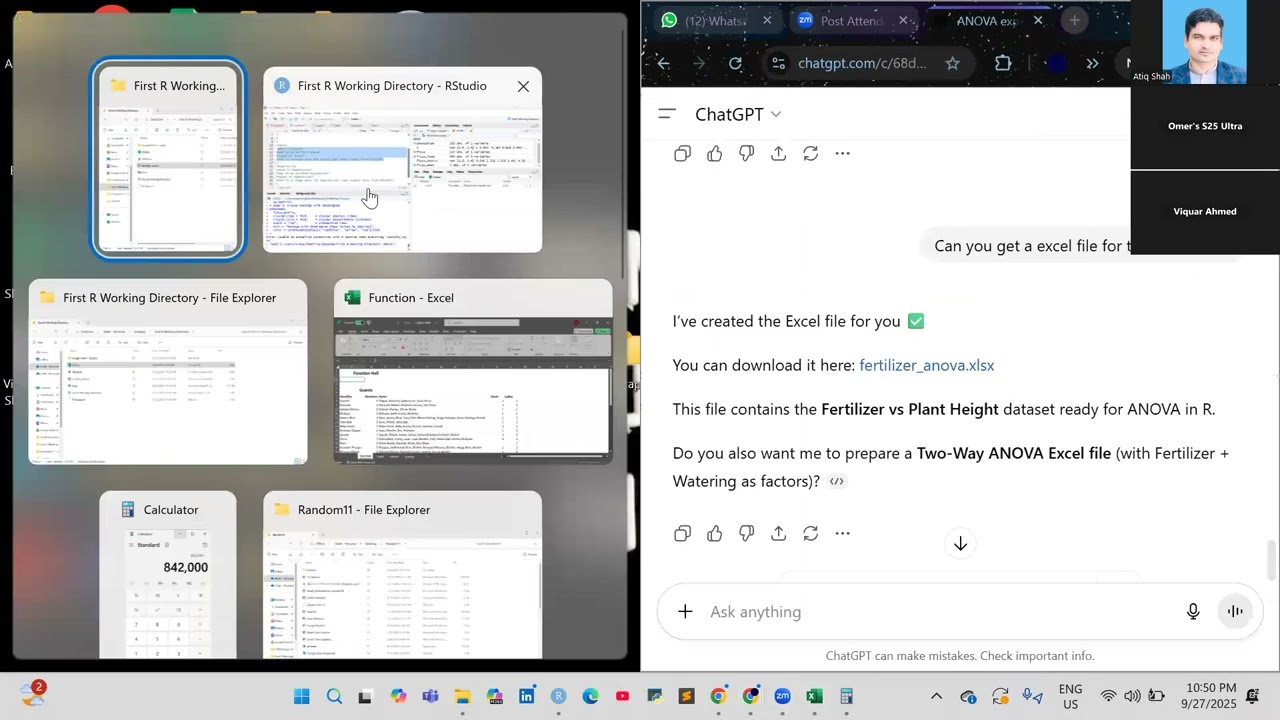
Task: Open Microsoft Teams from the taskbar
Action: [430, 696]
